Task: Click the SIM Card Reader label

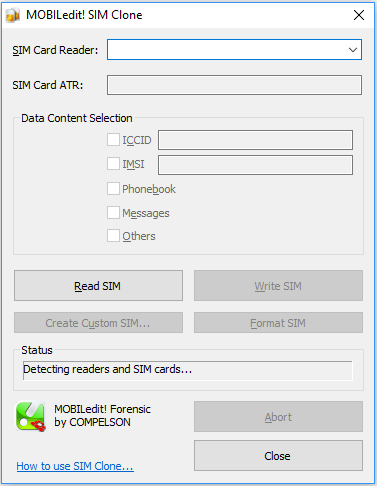Action: (55, 50)
